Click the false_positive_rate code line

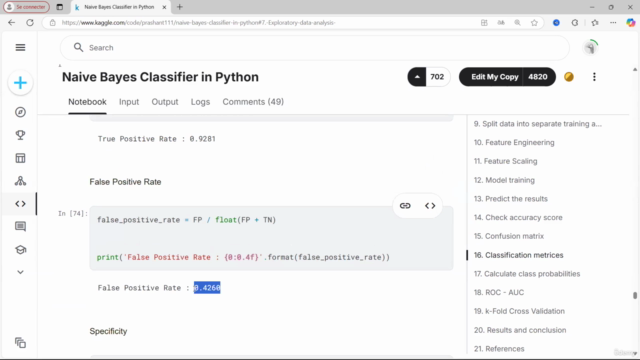187,220
